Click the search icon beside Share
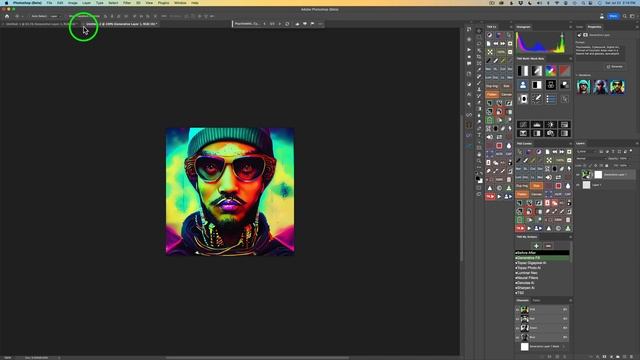 [624, 16]
